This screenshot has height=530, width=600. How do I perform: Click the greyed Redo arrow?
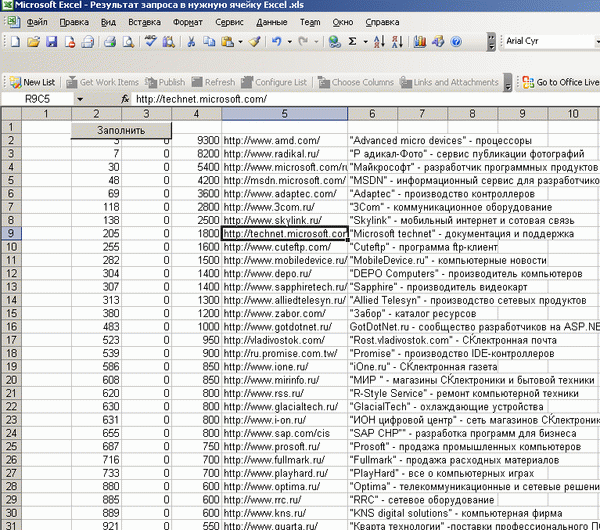[x=303, y=41]
